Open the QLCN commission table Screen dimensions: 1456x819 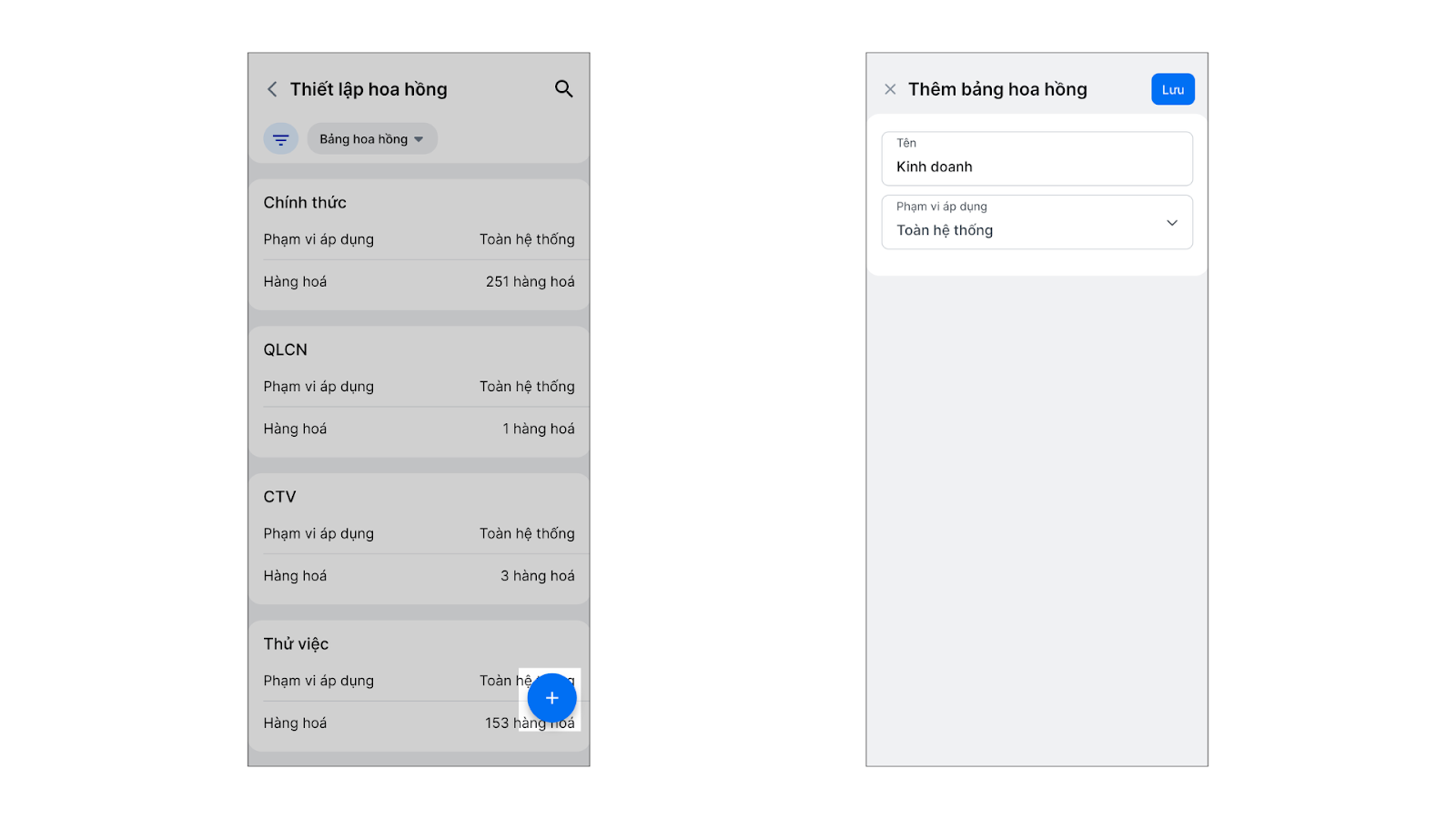[286, 350]
